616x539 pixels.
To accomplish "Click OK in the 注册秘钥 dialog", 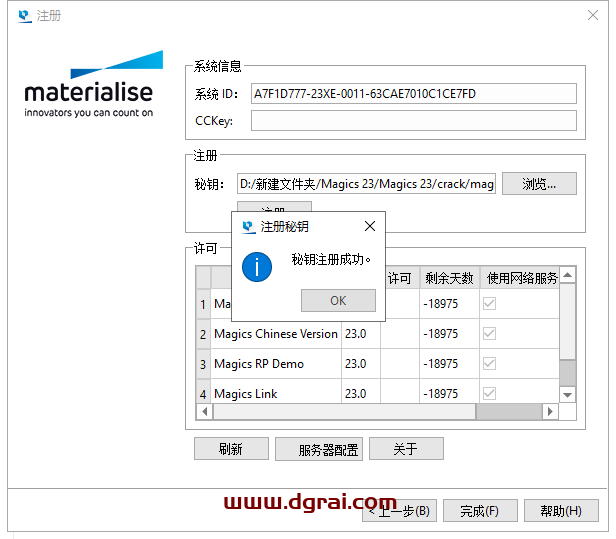I will [338, 301].
